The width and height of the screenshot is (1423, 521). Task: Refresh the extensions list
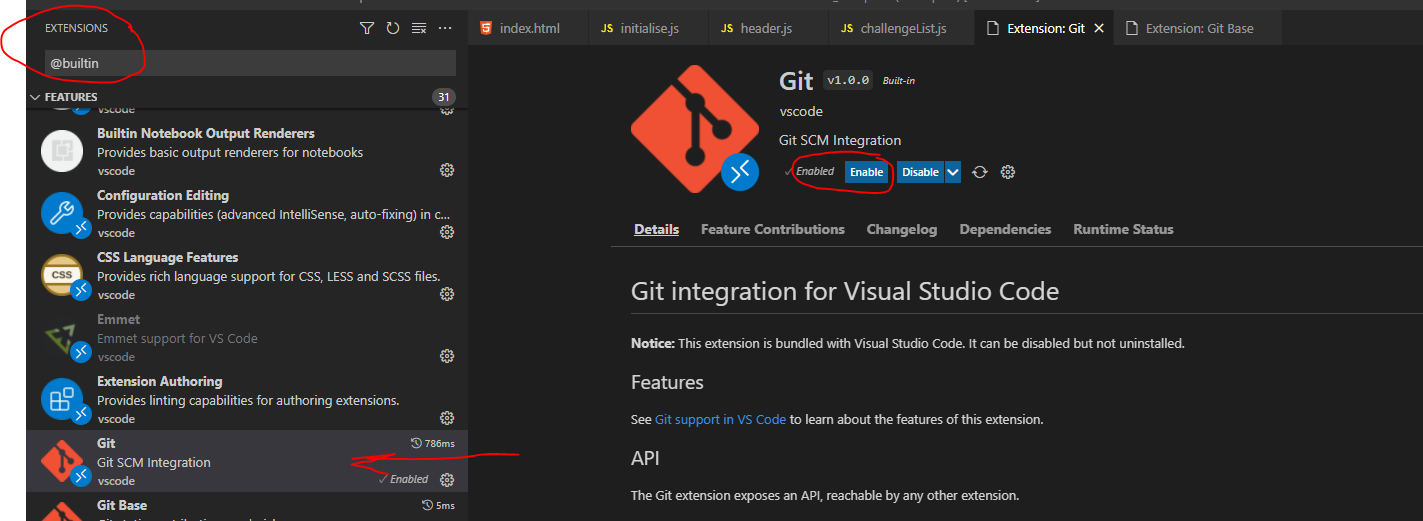pyautogui.click(x=393, y=28)
